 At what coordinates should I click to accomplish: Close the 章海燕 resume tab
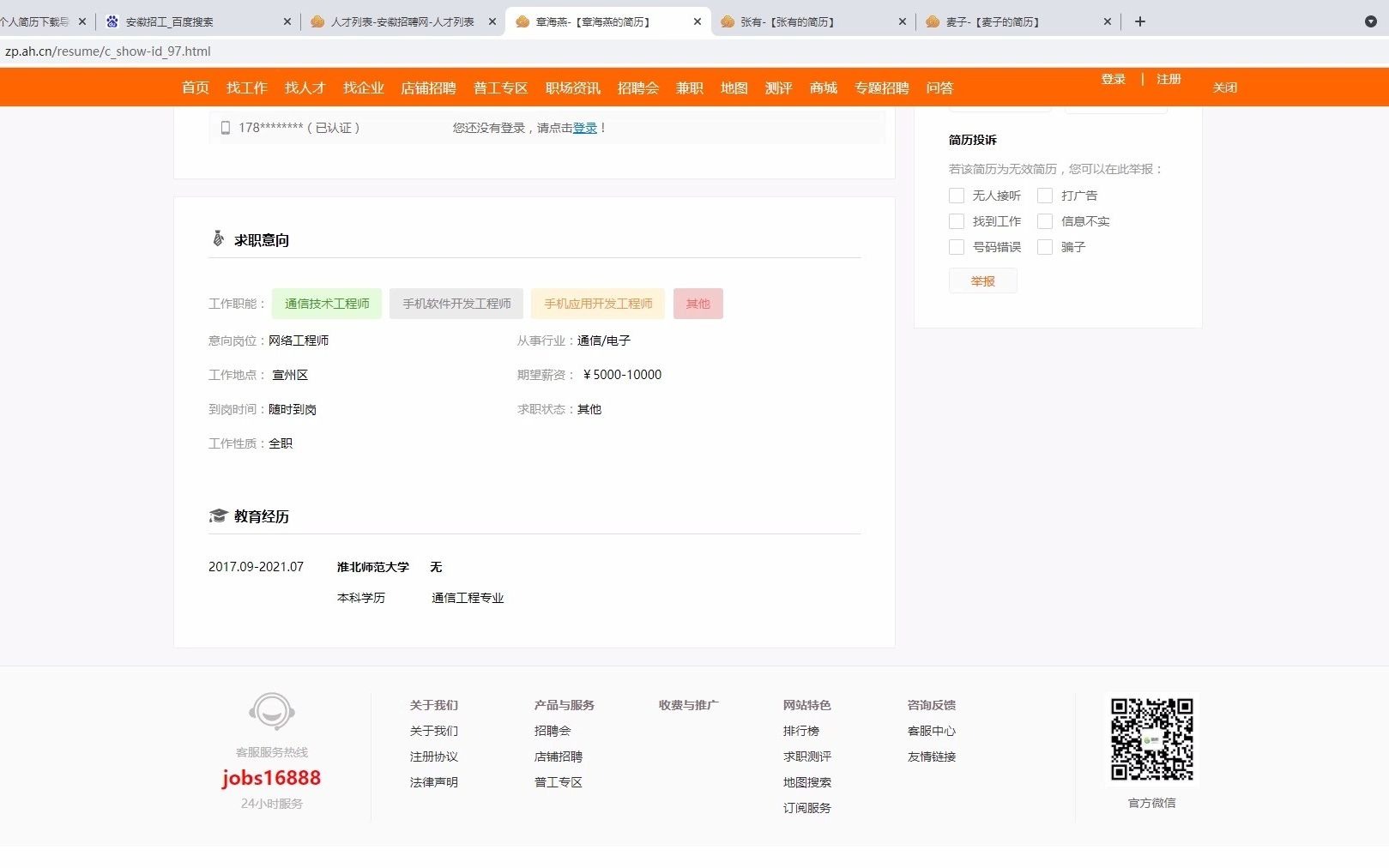[697, 21]
